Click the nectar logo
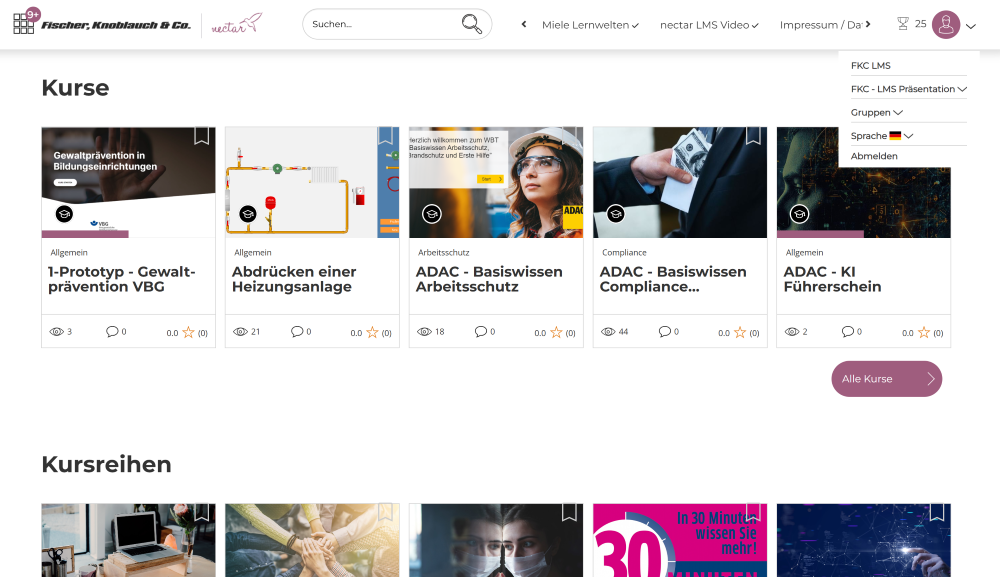The width and height of the screenshot is (1000, 577). 236,24
